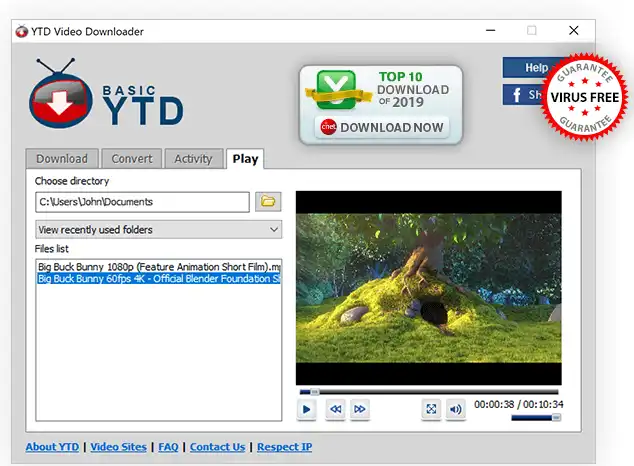Toggle fullscreen video mode
Screen dimensions: 634x466
tap(431, 409)
